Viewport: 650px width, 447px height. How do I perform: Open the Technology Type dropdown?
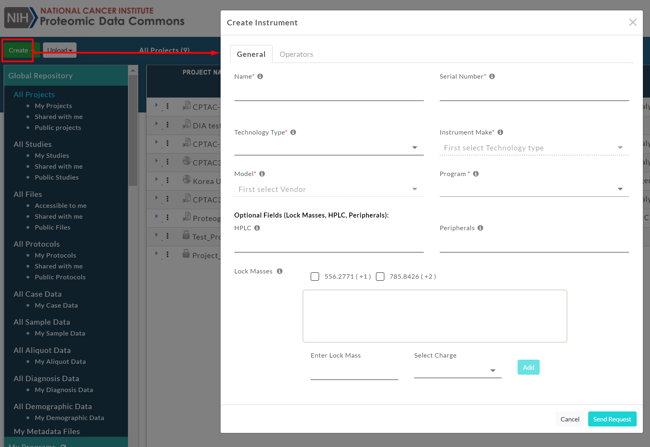tap(328, 148)
